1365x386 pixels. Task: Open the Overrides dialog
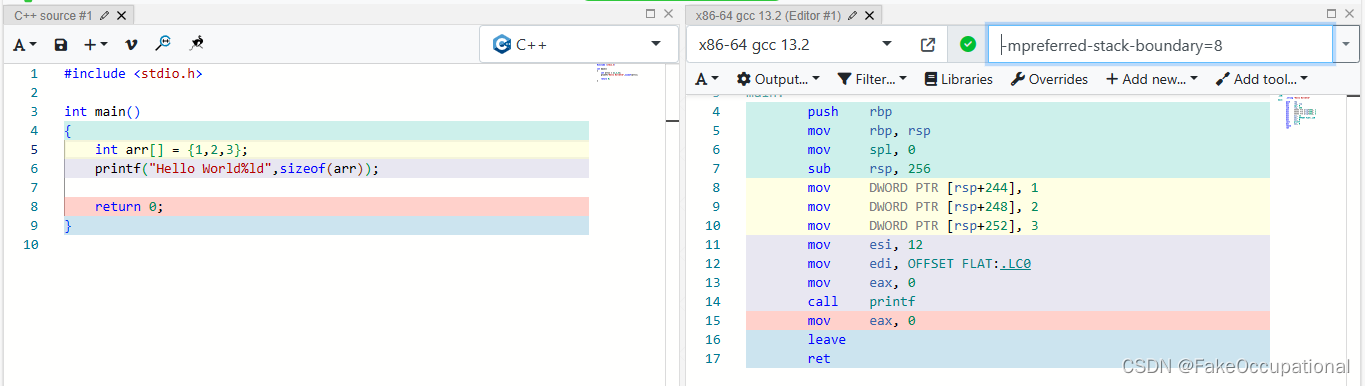click(1049, 79)
